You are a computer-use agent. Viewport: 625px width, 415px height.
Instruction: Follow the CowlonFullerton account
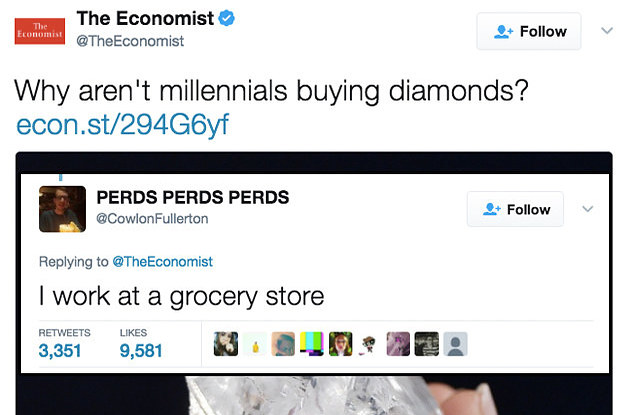[515, 209]
